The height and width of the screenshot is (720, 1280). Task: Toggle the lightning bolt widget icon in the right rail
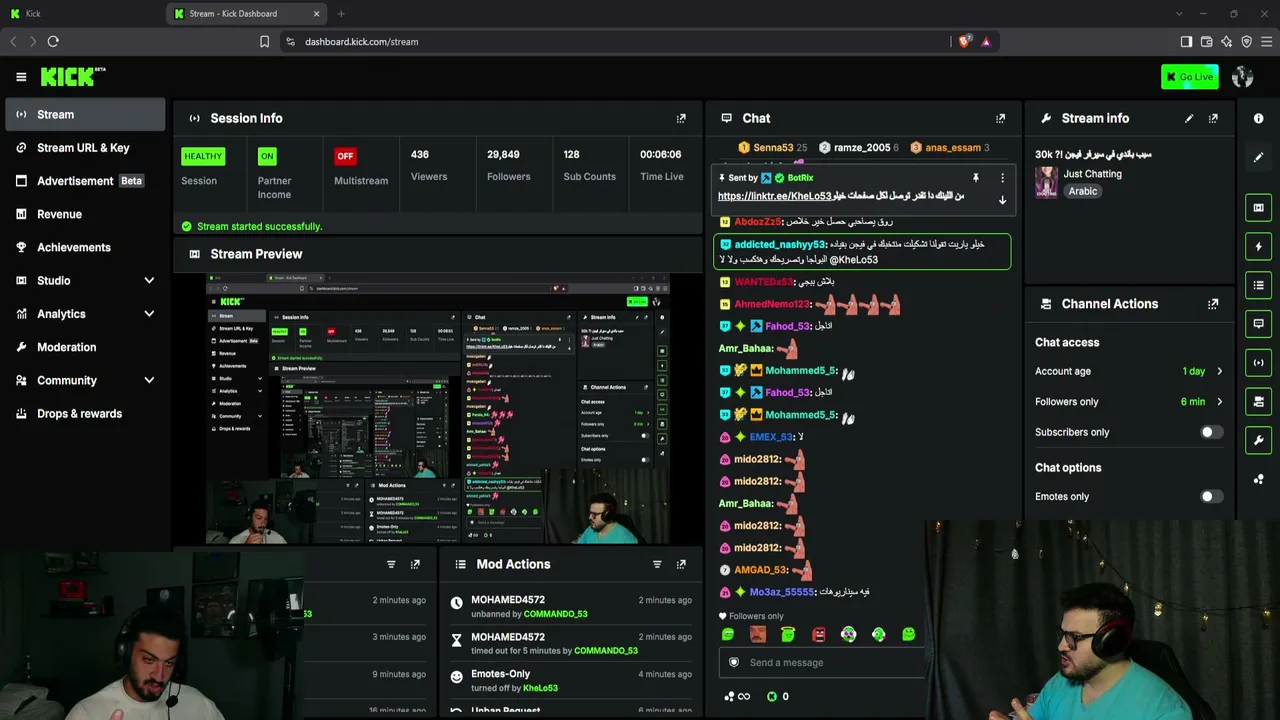pyautogui.click(x=1258, y=247)
